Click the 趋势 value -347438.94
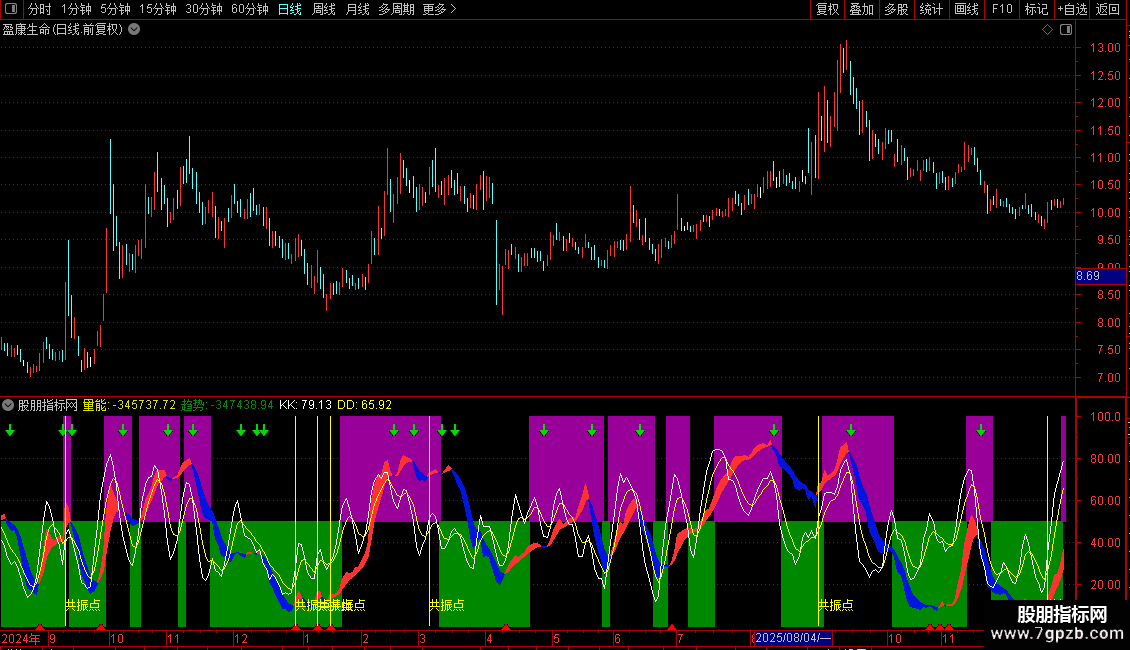 pyautogui.click(x=242, y=405)
